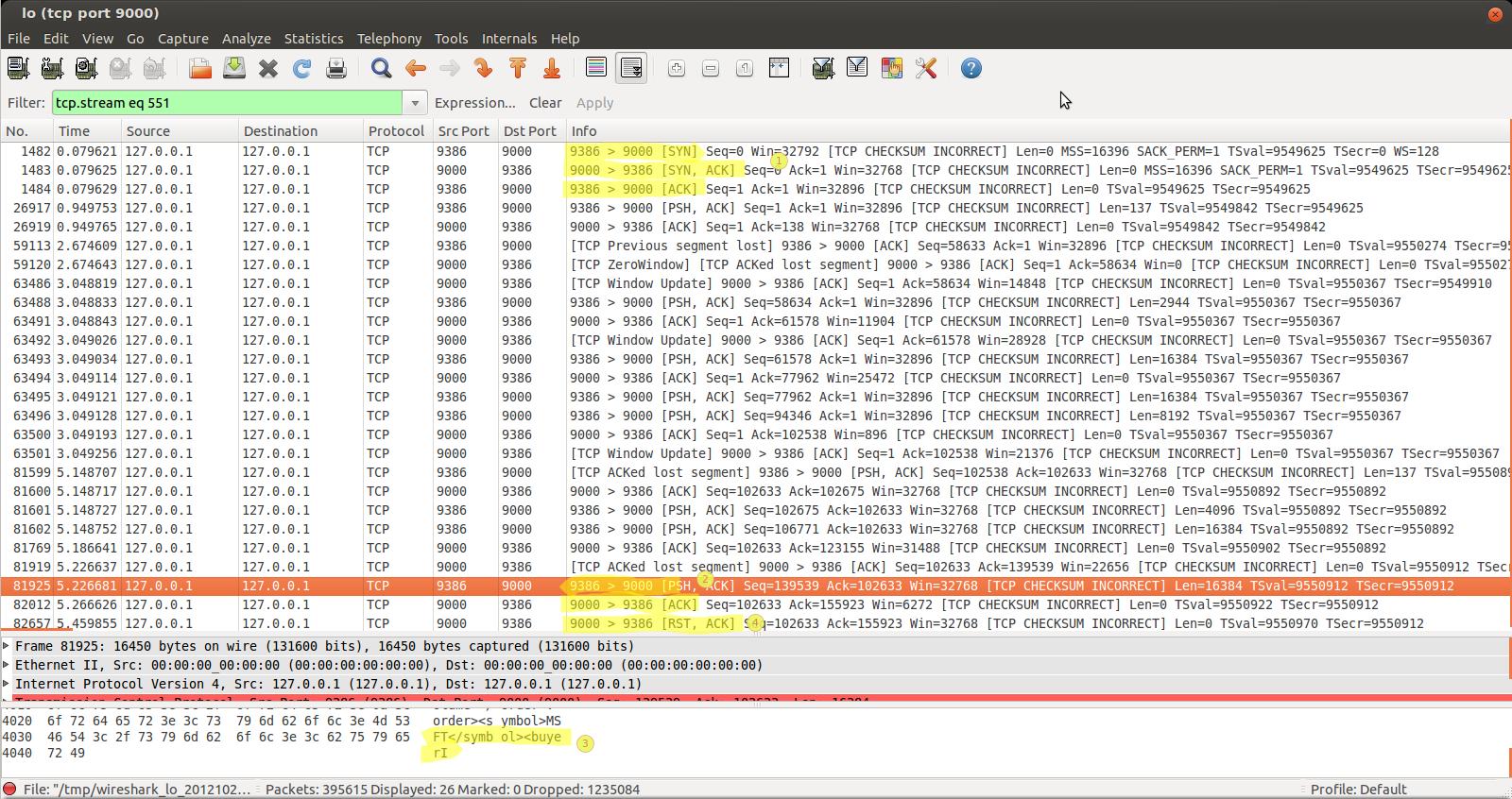Sort by the Source column header
Viewport: 1512px width, 799px height.
(x=179, y=131)
